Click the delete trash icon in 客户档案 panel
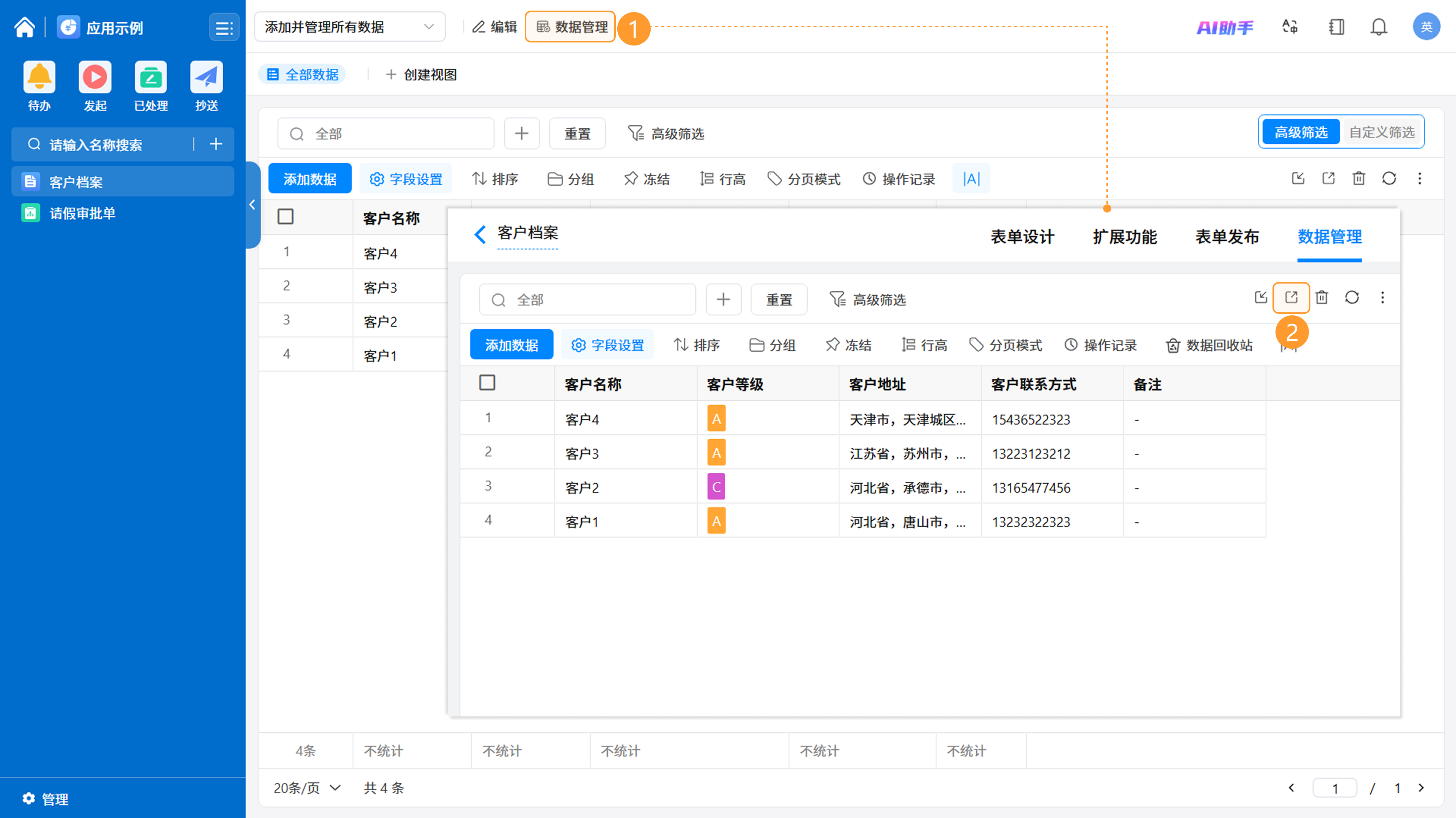 point(1321,297)
